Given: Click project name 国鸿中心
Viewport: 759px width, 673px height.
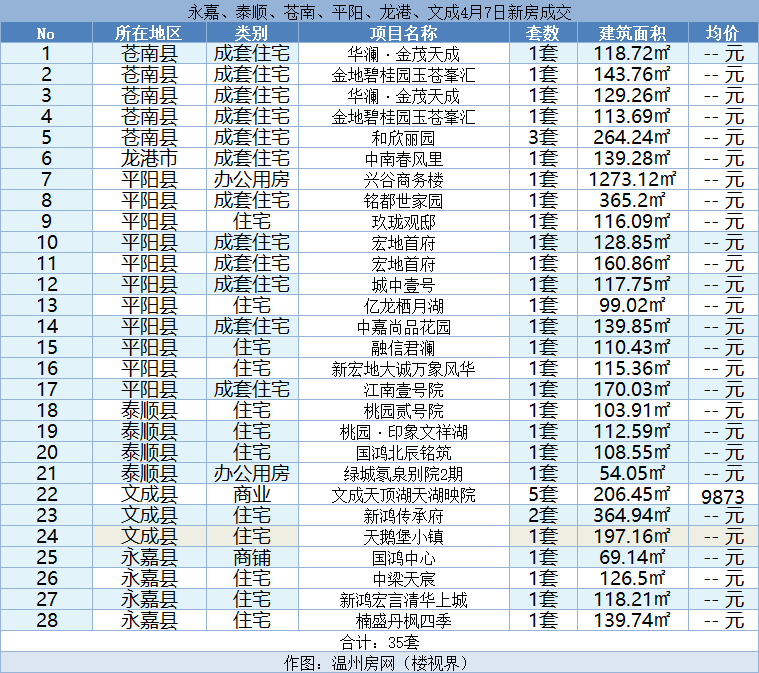Looking at the screenshot, I should pos(403,558).
